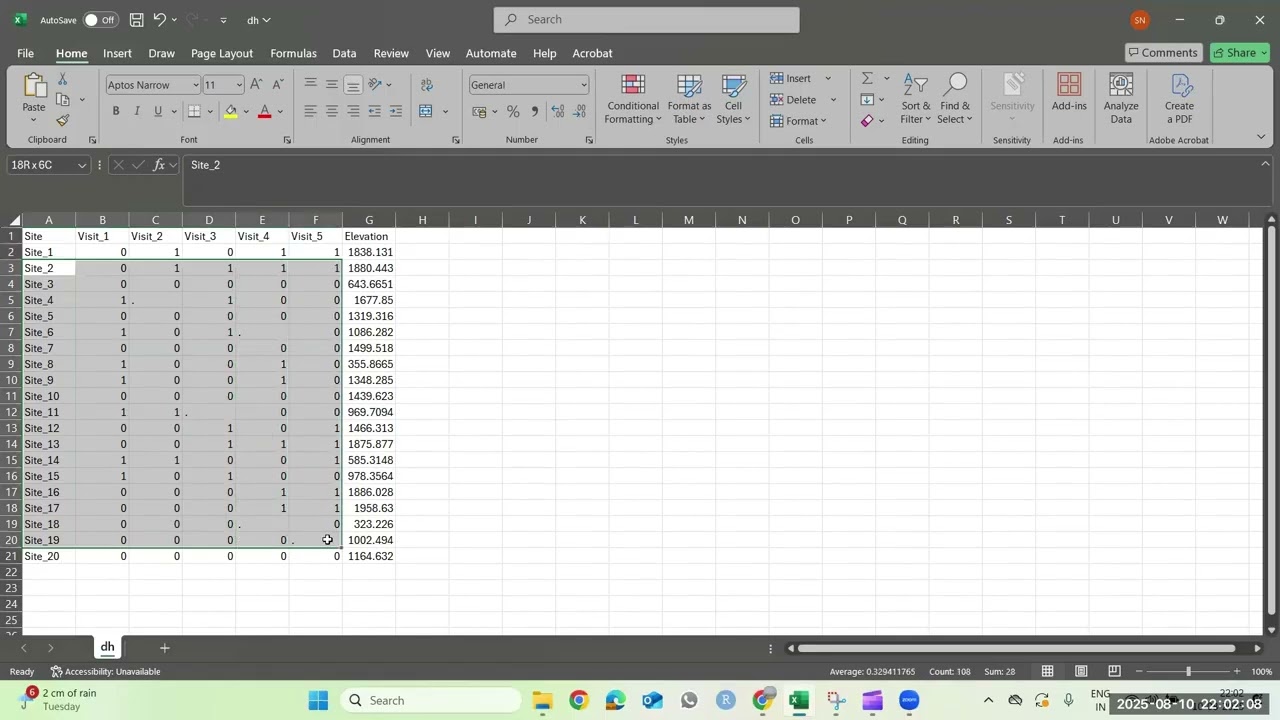Click the Increase Indent icon
The image size is (1280, 720).
pyautogui.click(x=396, y=111)
